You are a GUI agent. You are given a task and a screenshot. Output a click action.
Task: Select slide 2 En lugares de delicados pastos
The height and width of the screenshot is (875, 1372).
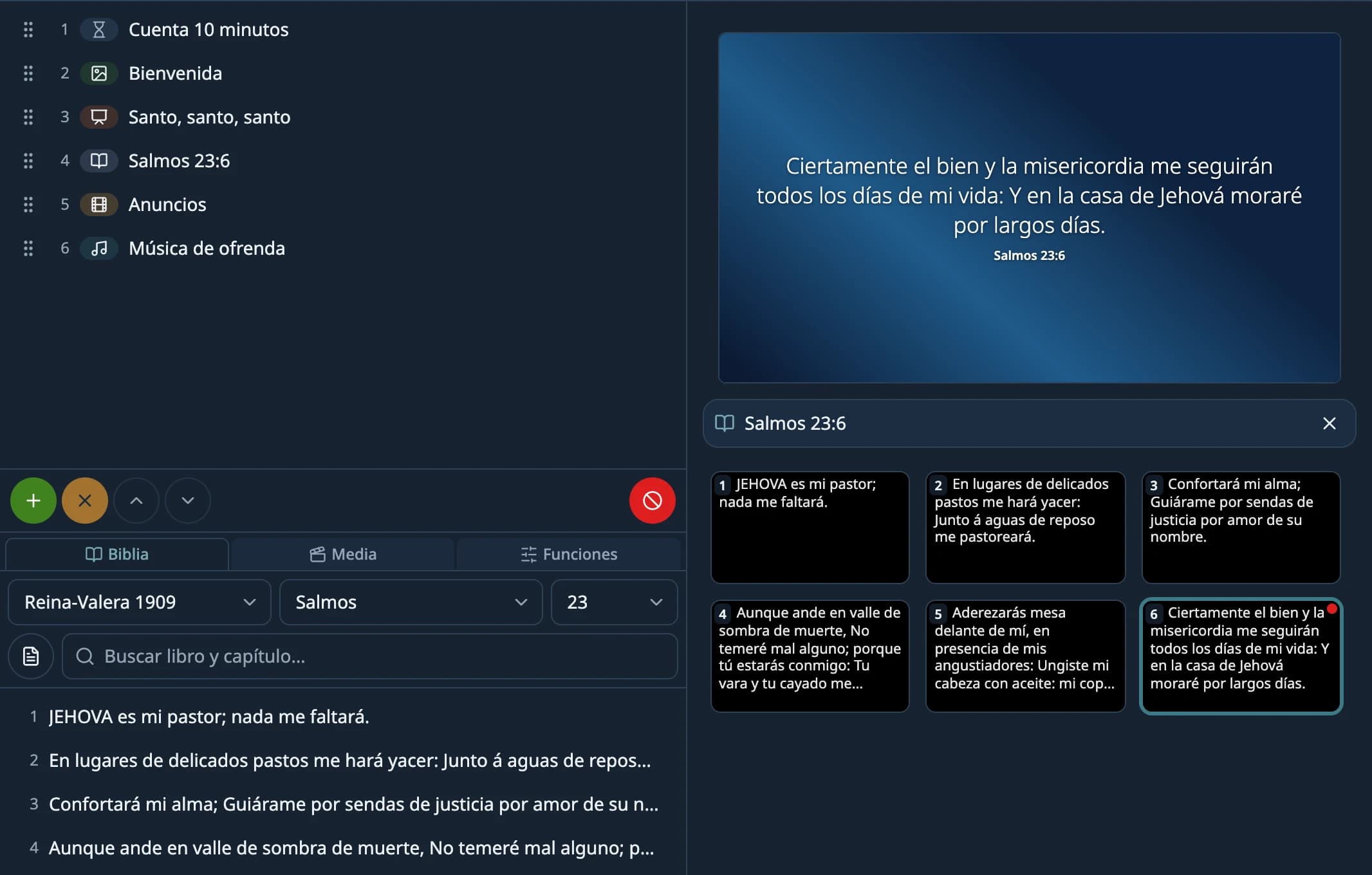point(1026,528)
